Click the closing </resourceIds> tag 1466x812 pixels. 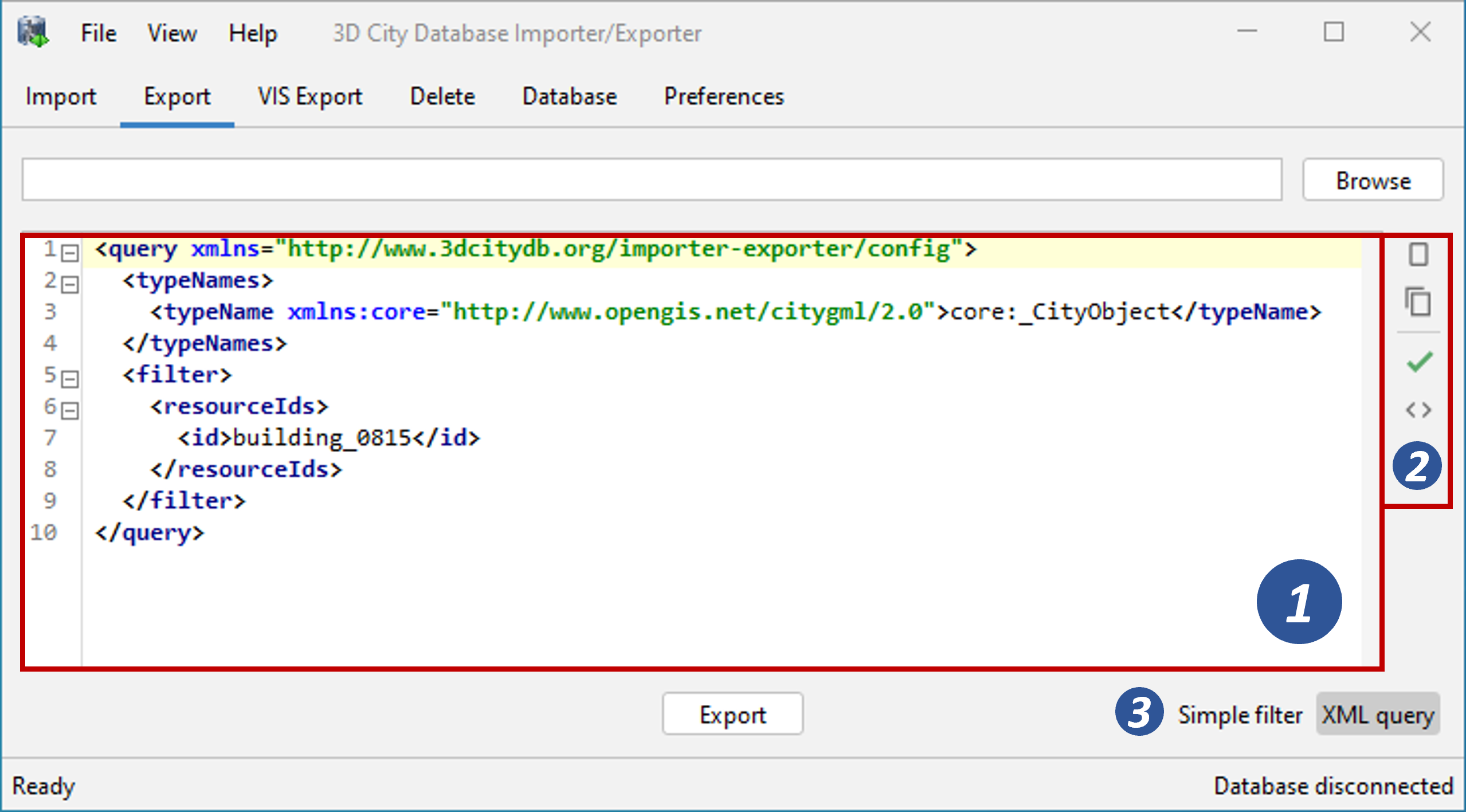(246, 469)
